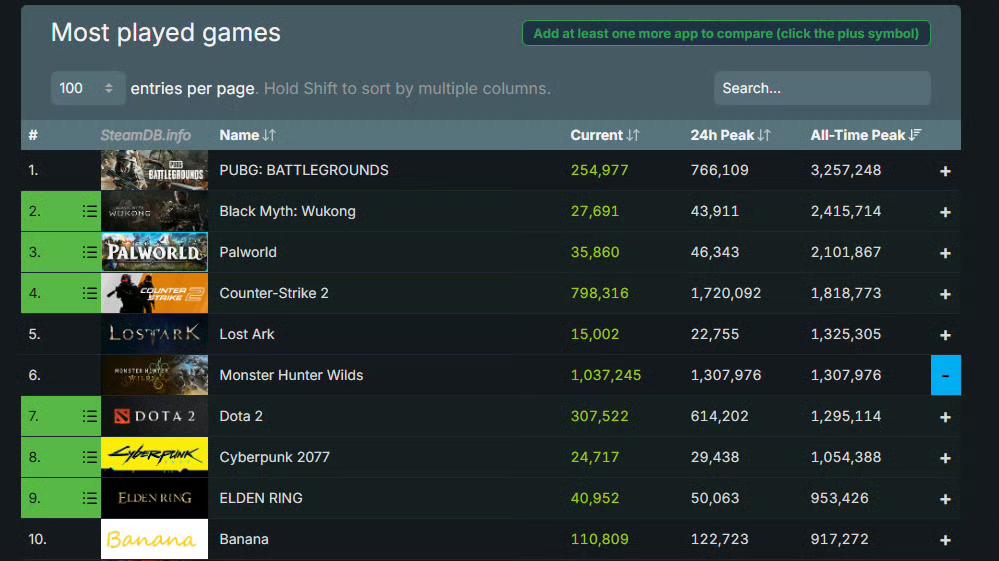Select 24h peak value 22,755

(x=715, y=334)
